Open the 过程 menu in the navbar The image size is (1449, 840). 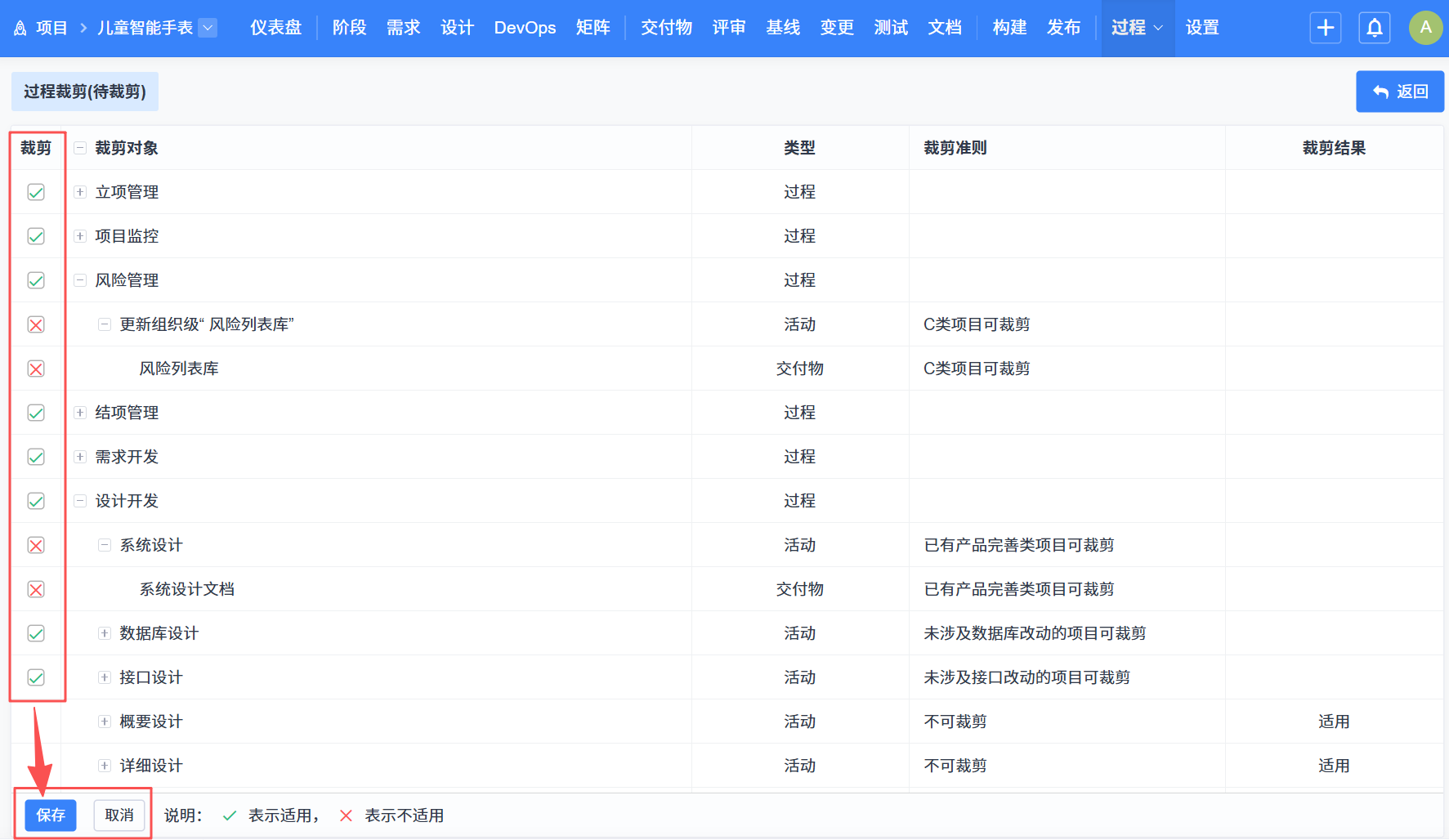tap(1137, 28)
